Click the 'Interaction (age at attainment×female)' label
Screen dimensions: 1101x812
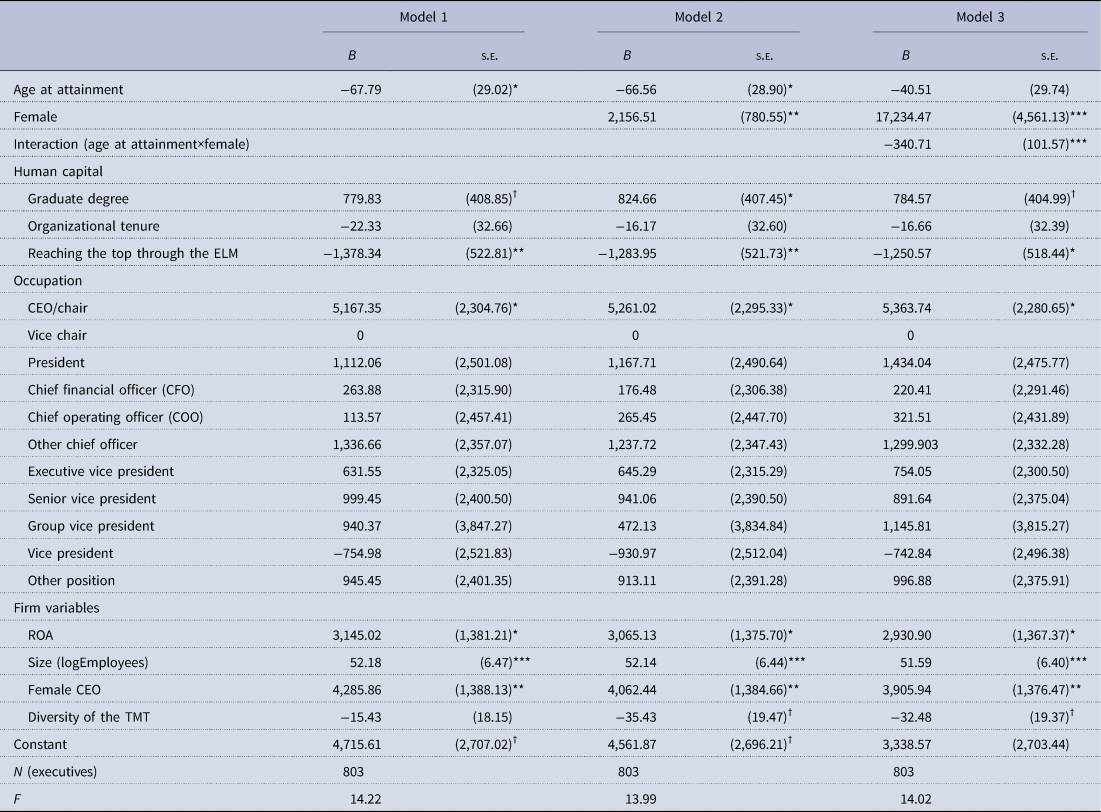point(131,144)
